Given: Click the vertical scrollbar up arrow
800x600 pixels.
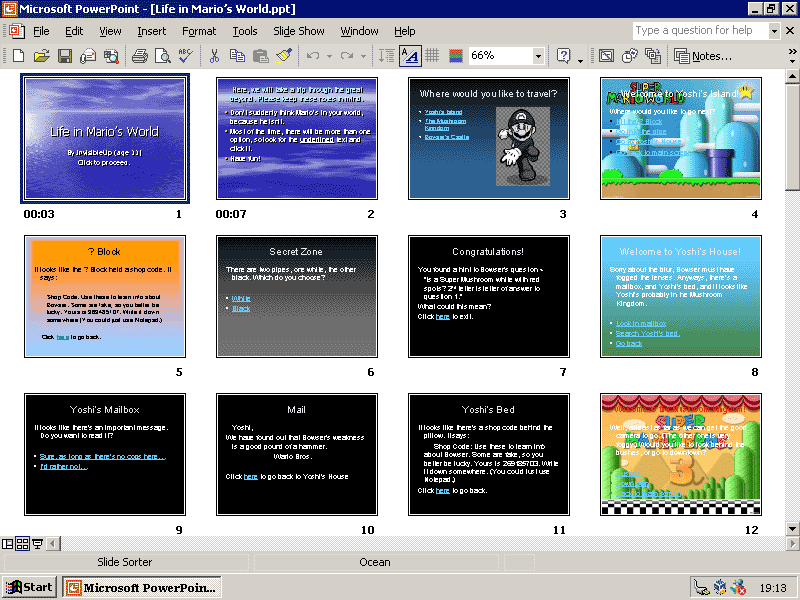Looking at the screenshot, I should [x=792, y=77].
